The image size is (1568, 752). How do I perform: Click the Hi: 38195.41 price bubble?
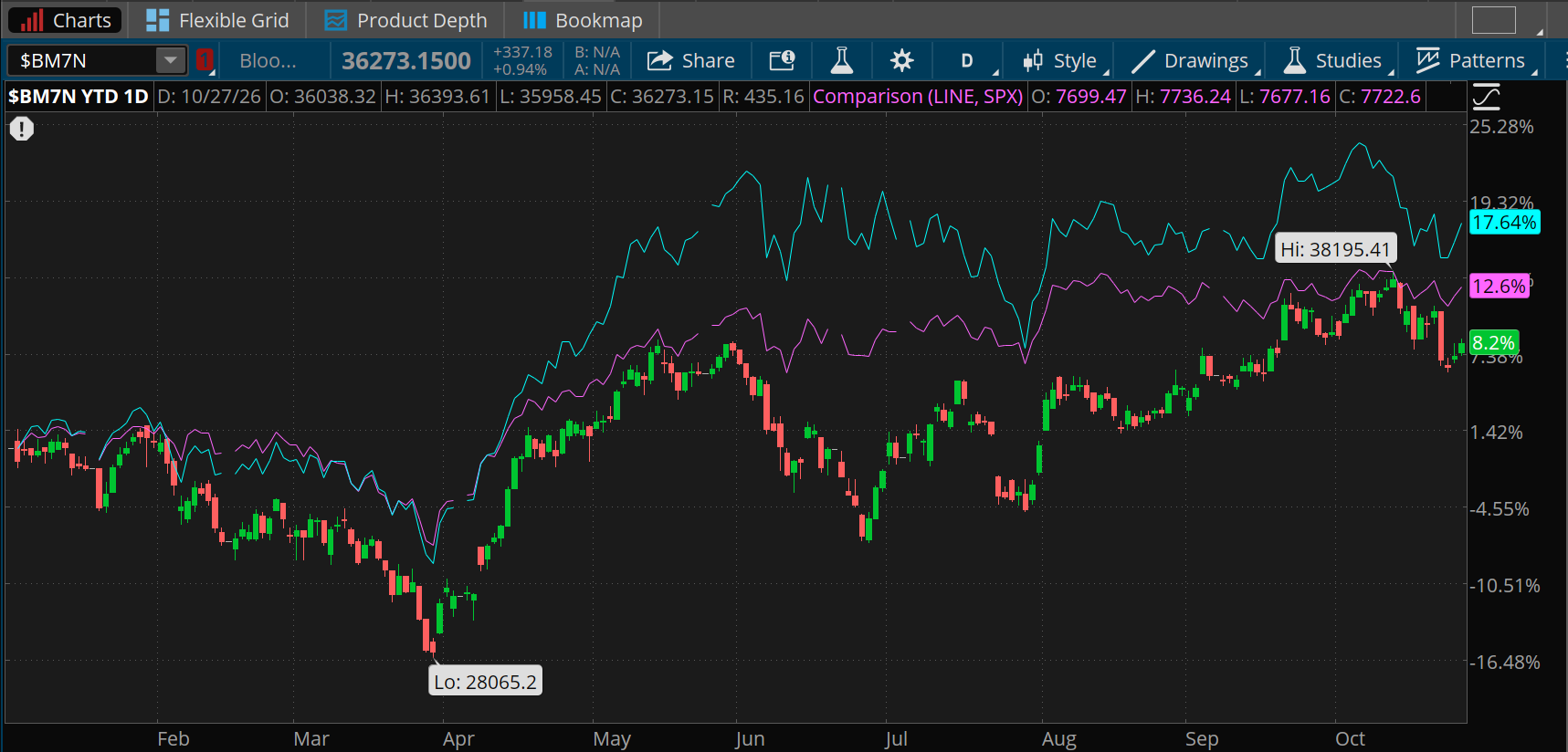(x=1335, y=249)
